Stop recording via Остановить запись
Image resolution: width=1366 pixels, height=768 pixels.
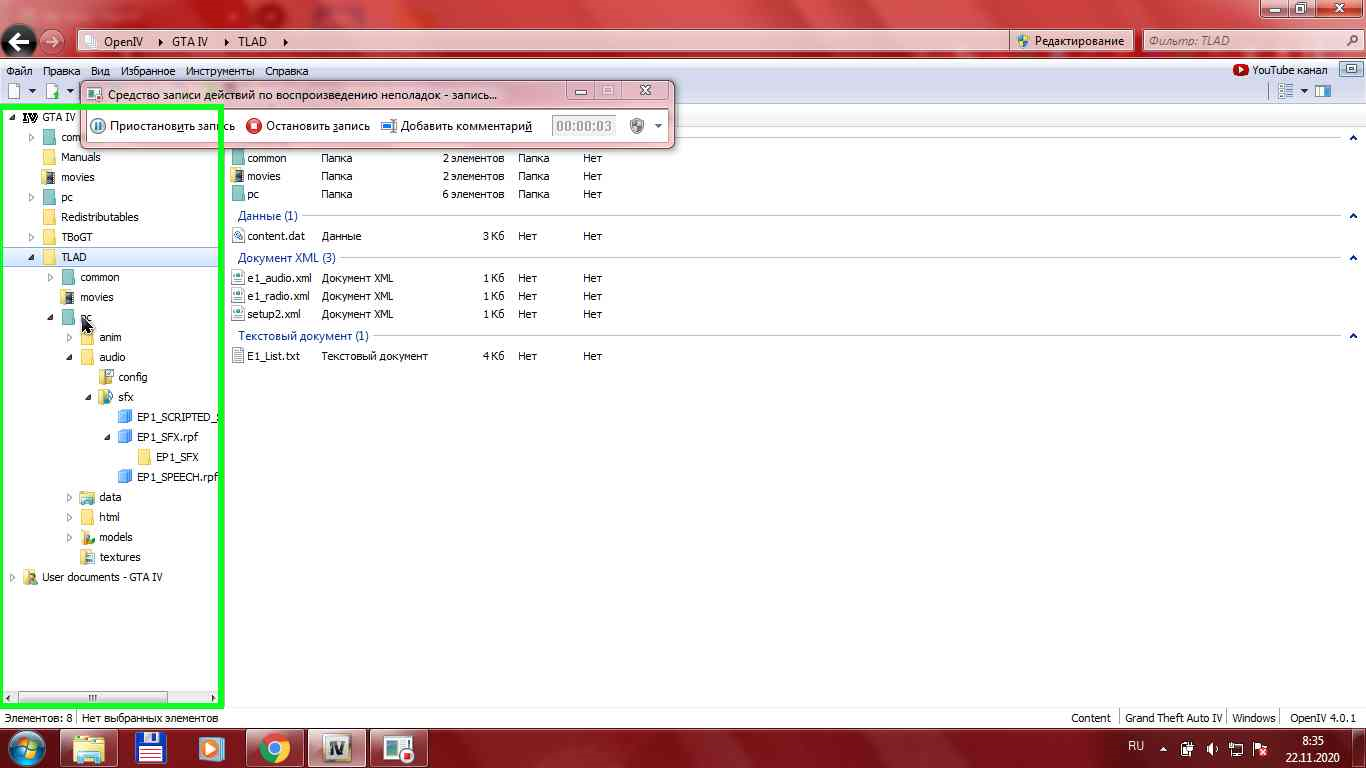click(308, 126)
